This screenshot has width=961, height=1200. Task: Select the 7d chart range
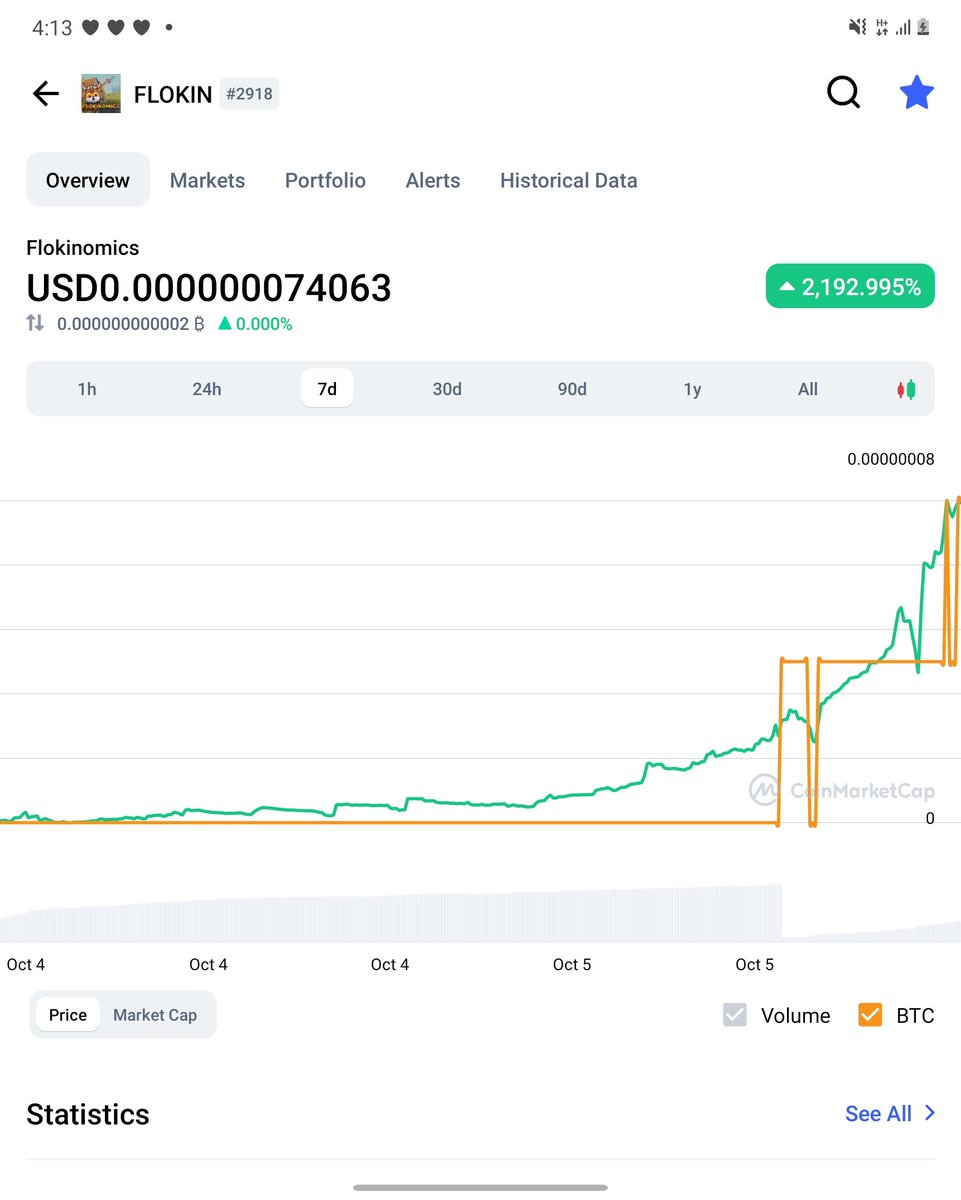click(327, 389)
